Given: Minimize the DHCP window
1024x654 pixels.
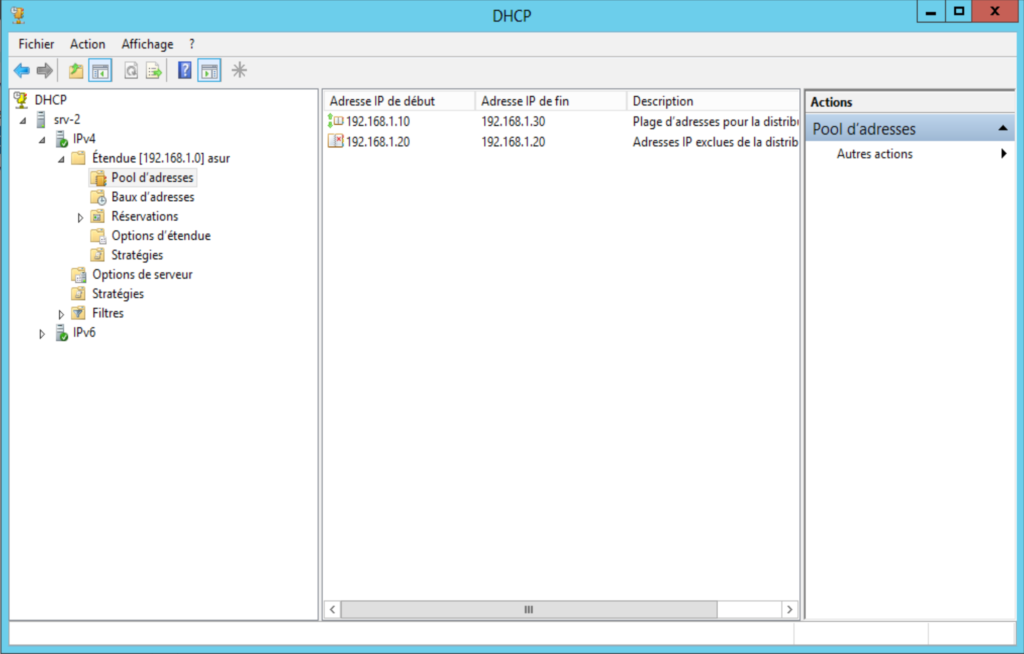Looking at the screenshot, I should 931,11.
